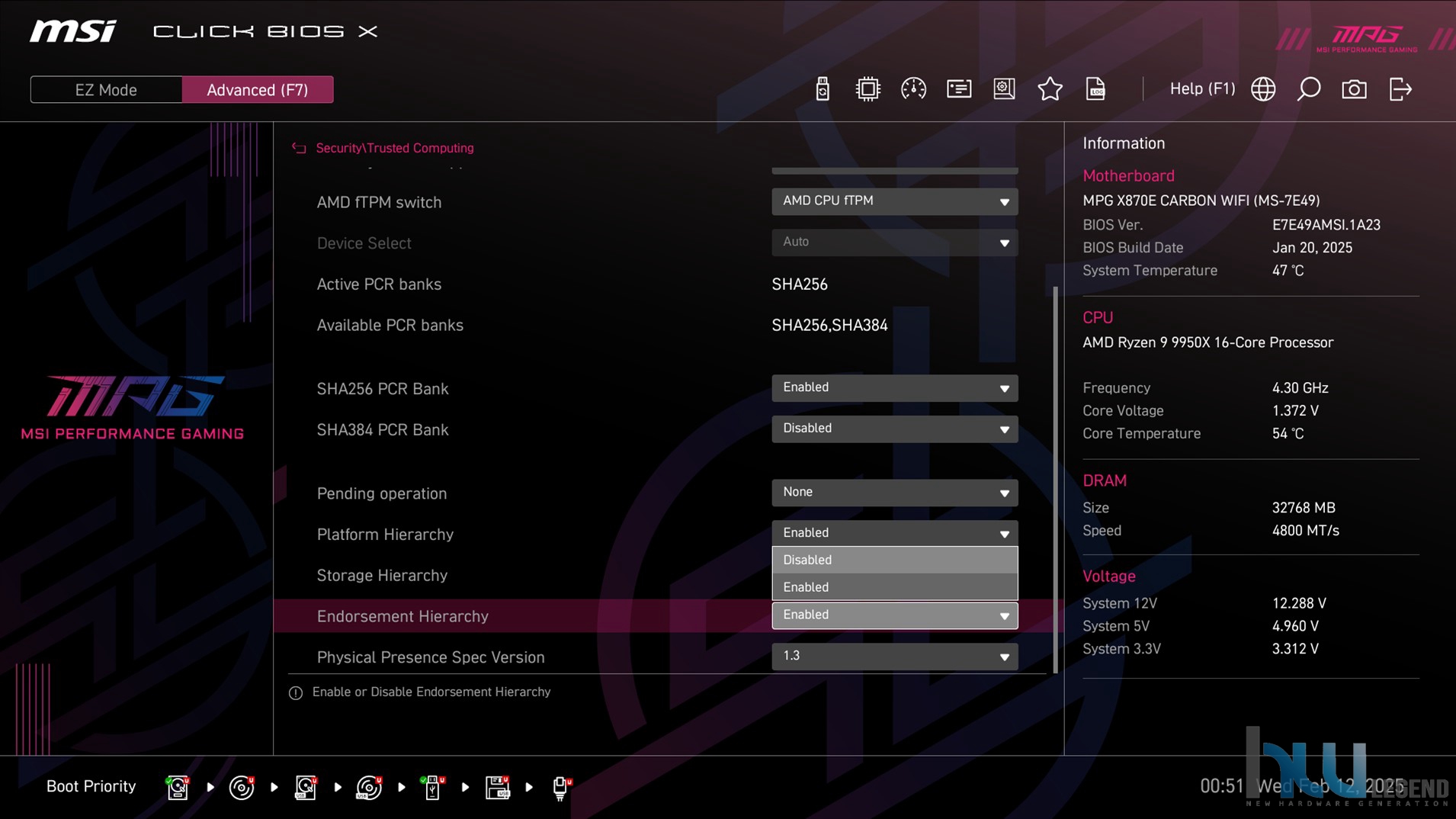
Task: Click the Security\Trusted Computing breadcrumb
Action: point(395,148)
